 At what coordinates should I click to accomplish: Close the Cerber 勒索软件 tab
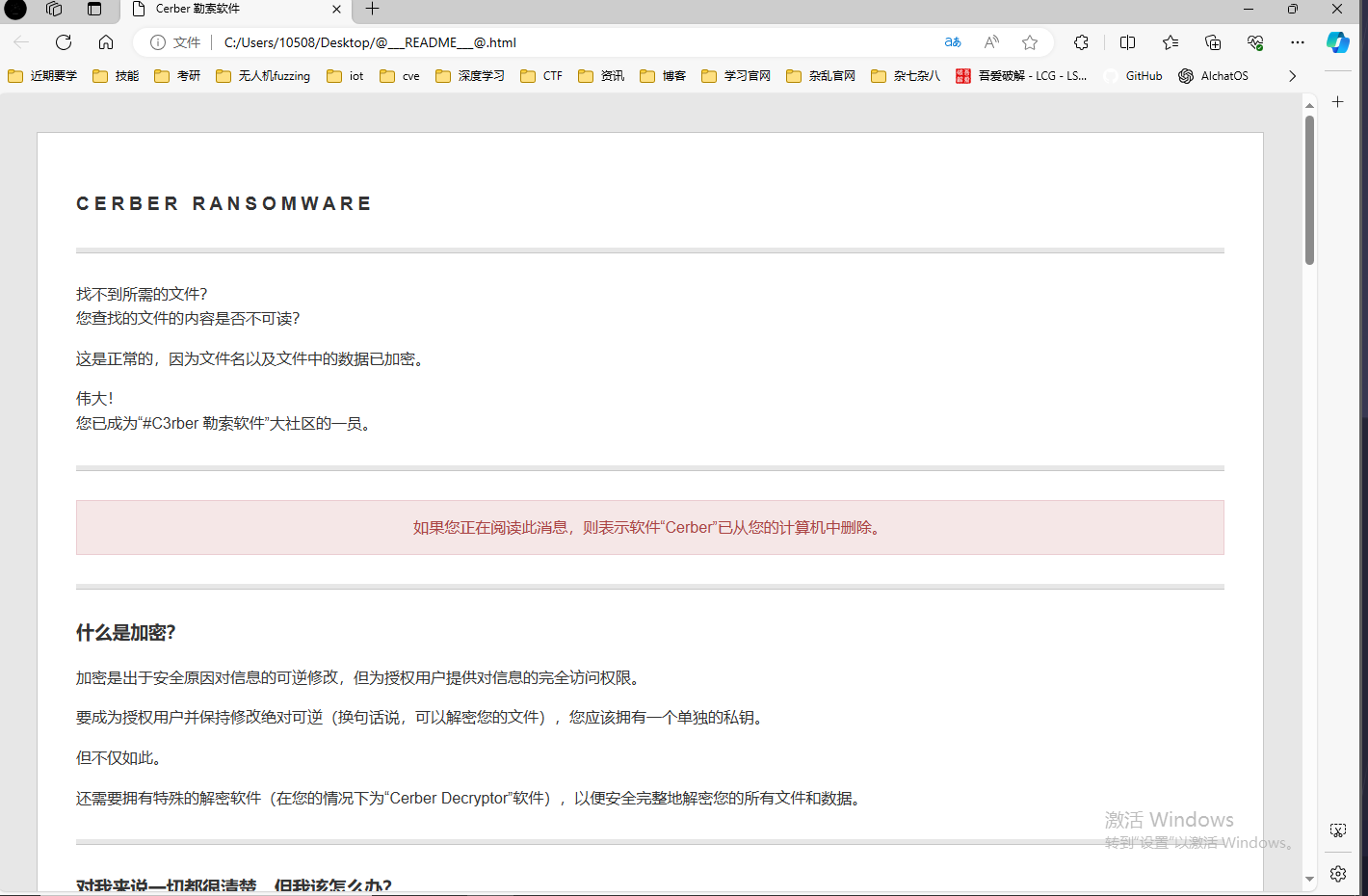click(x=336, y=10)
